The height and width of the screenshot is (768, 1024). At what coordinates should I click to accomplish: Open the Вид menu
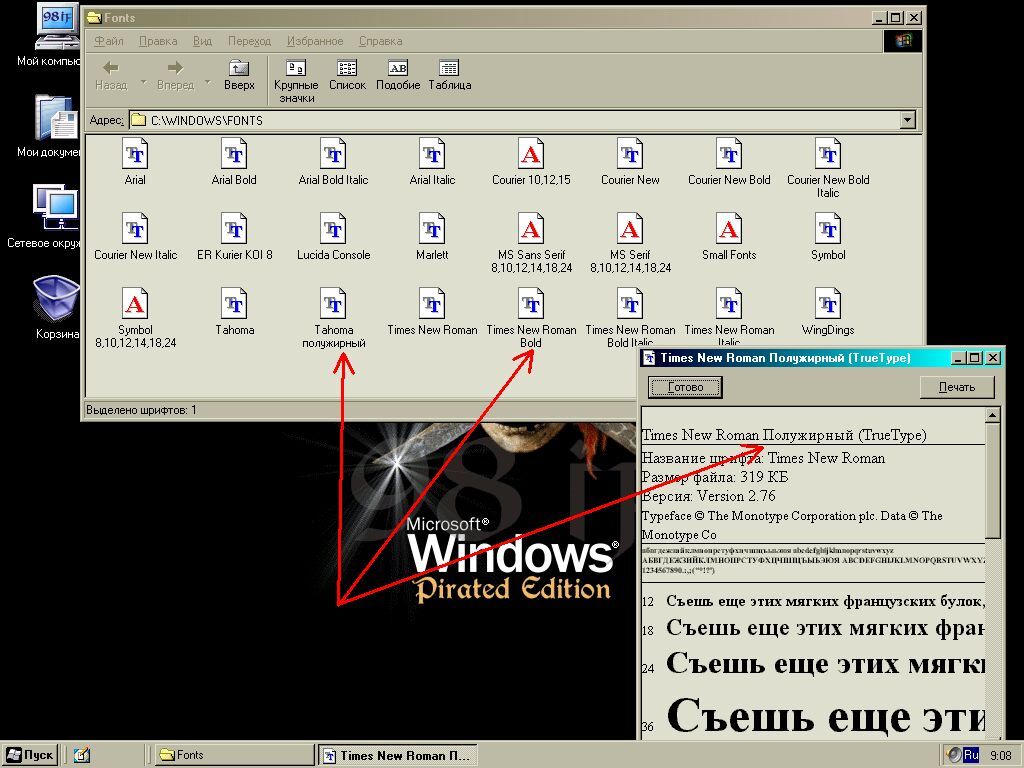(202, 40)
